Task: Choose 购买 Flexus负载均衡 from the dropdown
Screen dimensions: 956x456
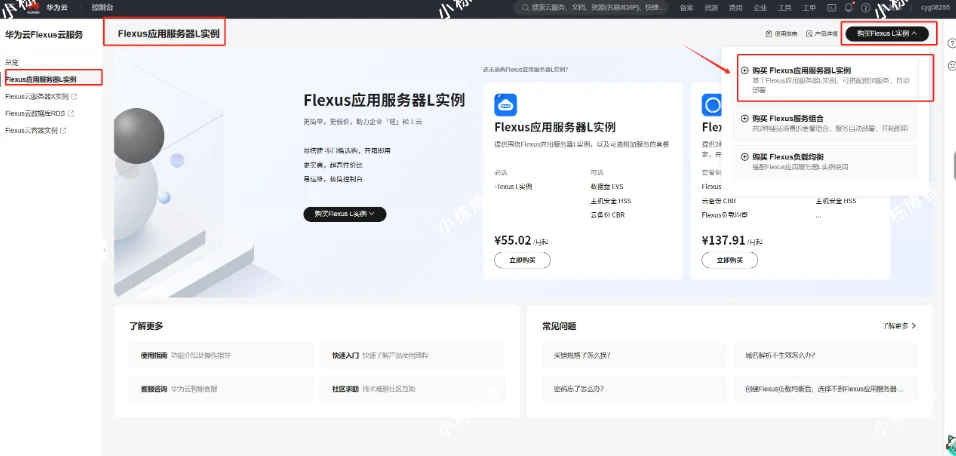Action: 827,161
